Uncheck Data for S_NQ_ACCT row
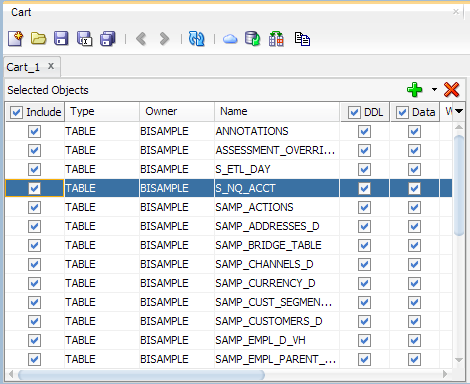Image resolution: width=470 pixels, height=384 pixels. click(414, 188)
